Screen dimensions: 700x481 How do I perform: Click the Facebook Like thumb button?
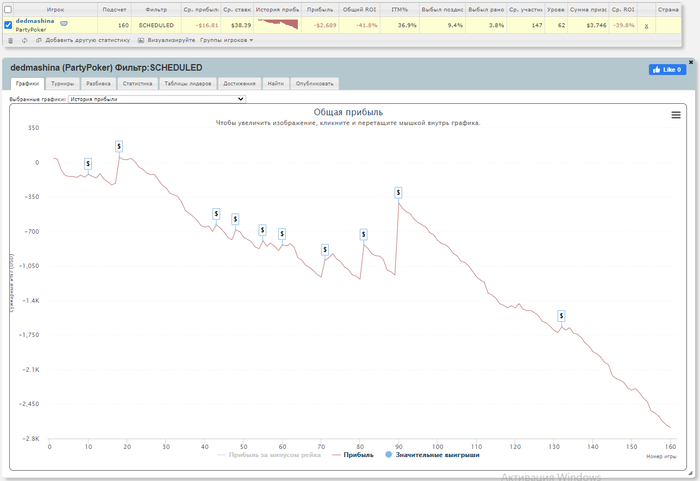[x=667, y=70]
